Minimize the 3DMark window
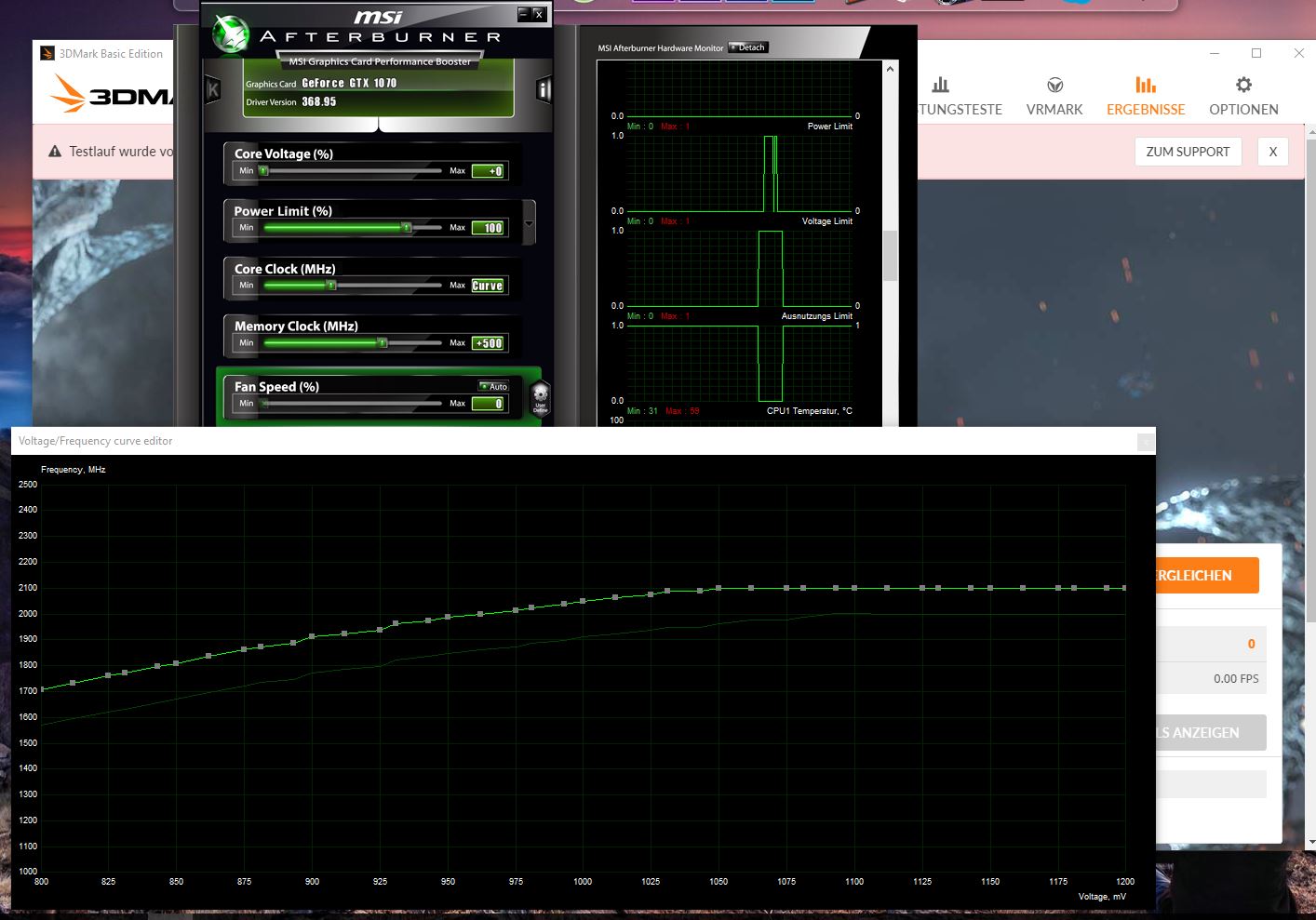Viewport: 1316px width, 920px height. tap(1214, 53)
